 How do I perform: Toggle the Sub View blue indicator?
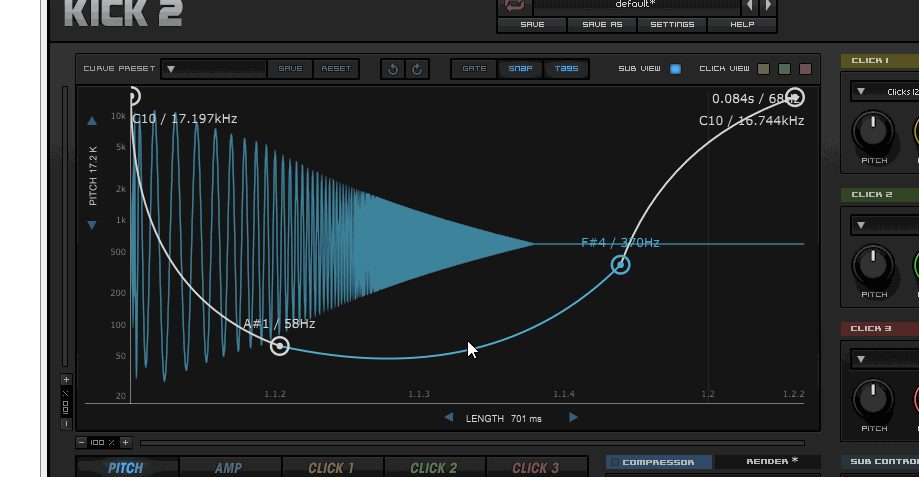tap(675, 69)
